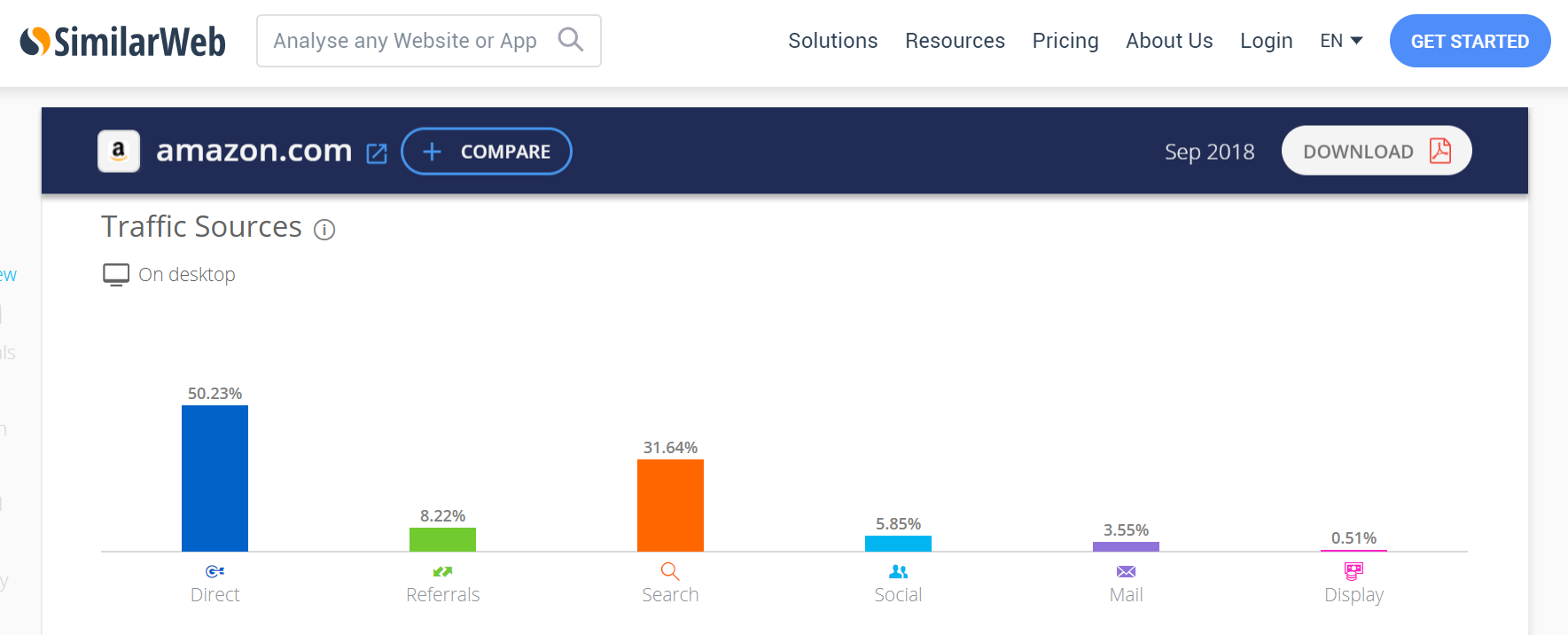The width and height of the screenshot is (1568, 635).
Task: Click the Traffic Sources heading
Action: pos(201,227)
